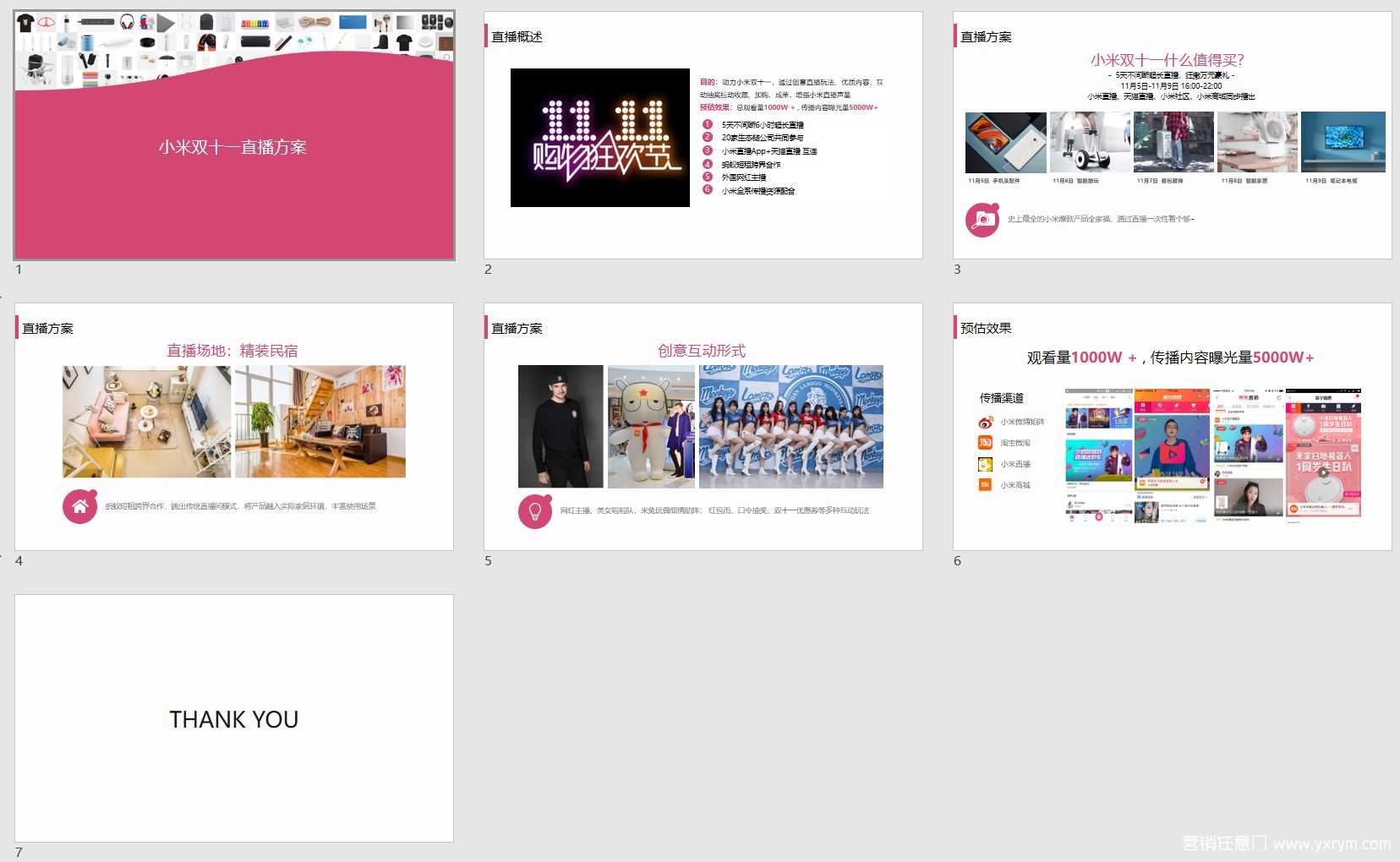Click the cover title 小米双十一直播方案
This screenshot has height=862, width=1400.
pos(232,147)
